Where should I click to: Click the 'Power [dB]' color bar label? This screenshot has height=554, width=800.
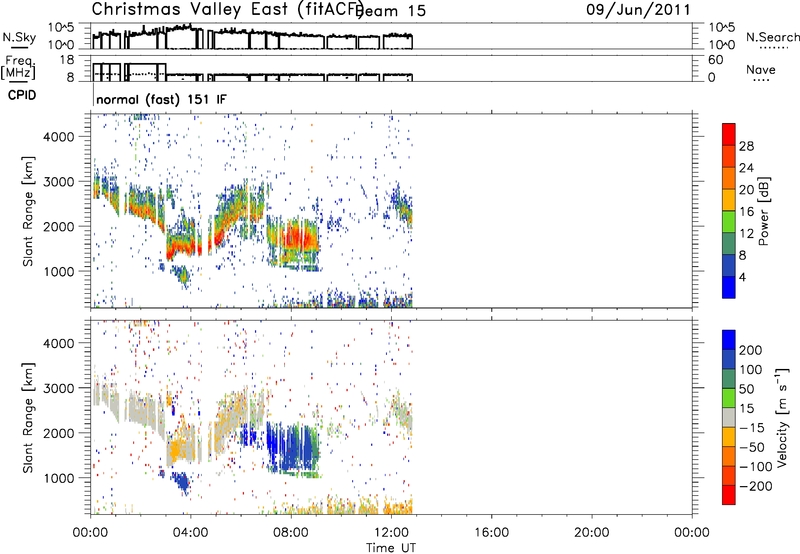(763, 211)
